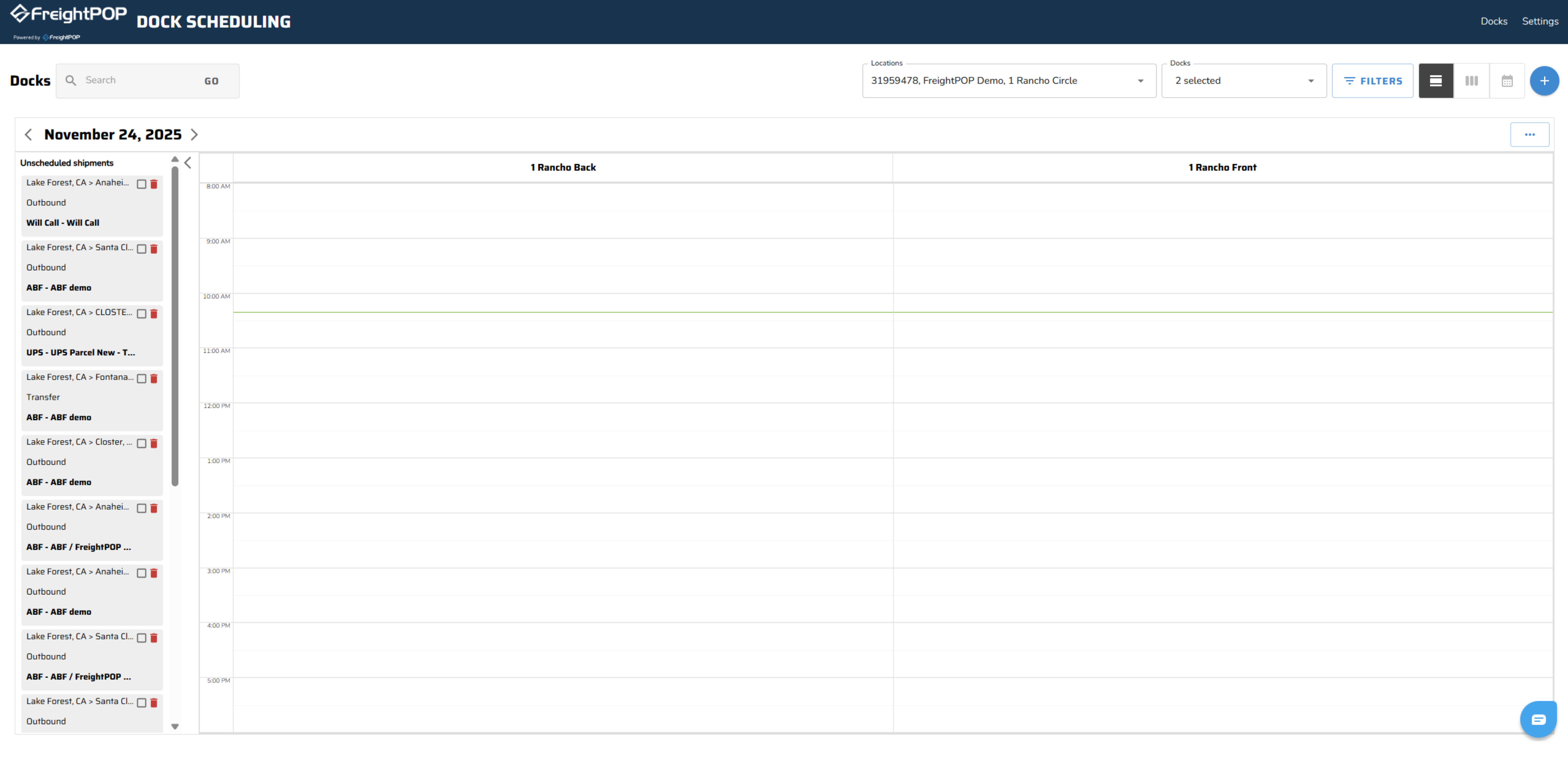The width and height of the screenshot is (1568, 784).
Task: Click the '12:00 PM' time label
Action: click(217, 406)
